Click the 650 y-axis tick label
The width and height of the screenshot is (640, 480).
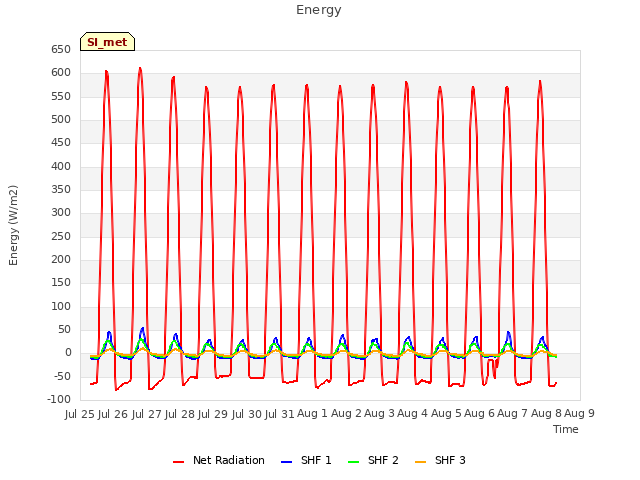(61, 50)
